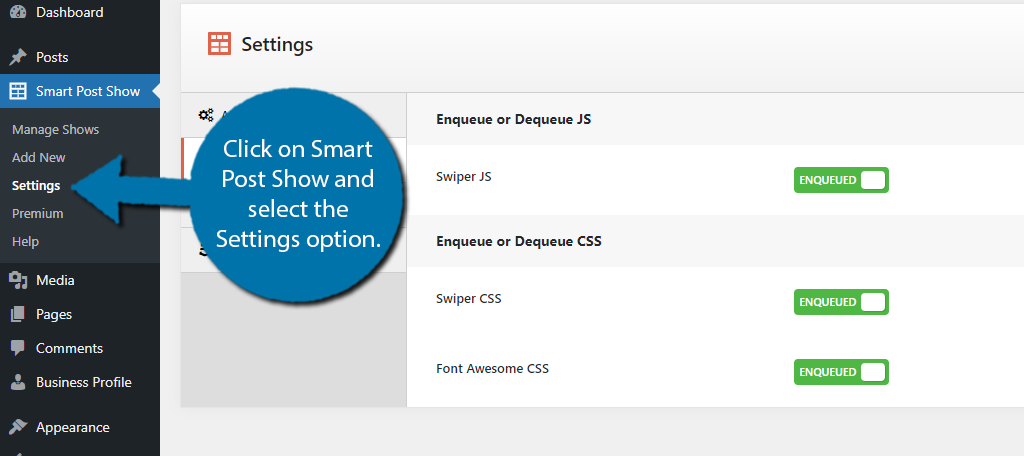The image size is (1024, 456).
Task: Click the Business Profile person icon
Action: pos(18,382)
